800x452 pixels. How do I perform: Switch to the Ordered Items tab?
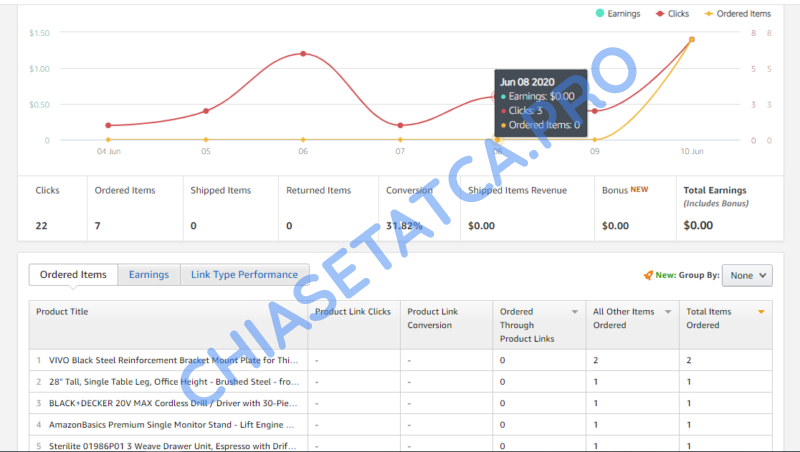coord(73,274)
